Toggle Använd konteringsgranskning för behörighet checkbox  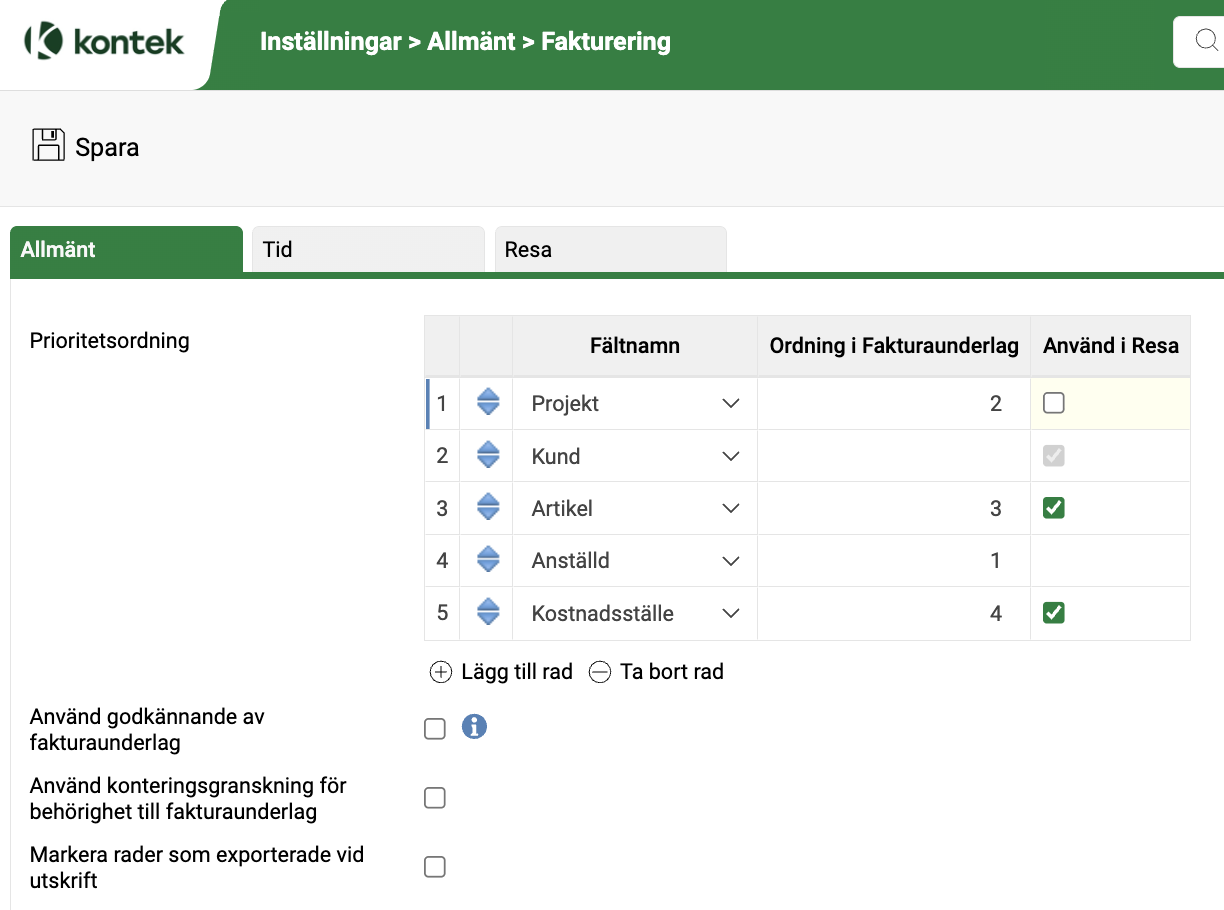coord(435,798)
